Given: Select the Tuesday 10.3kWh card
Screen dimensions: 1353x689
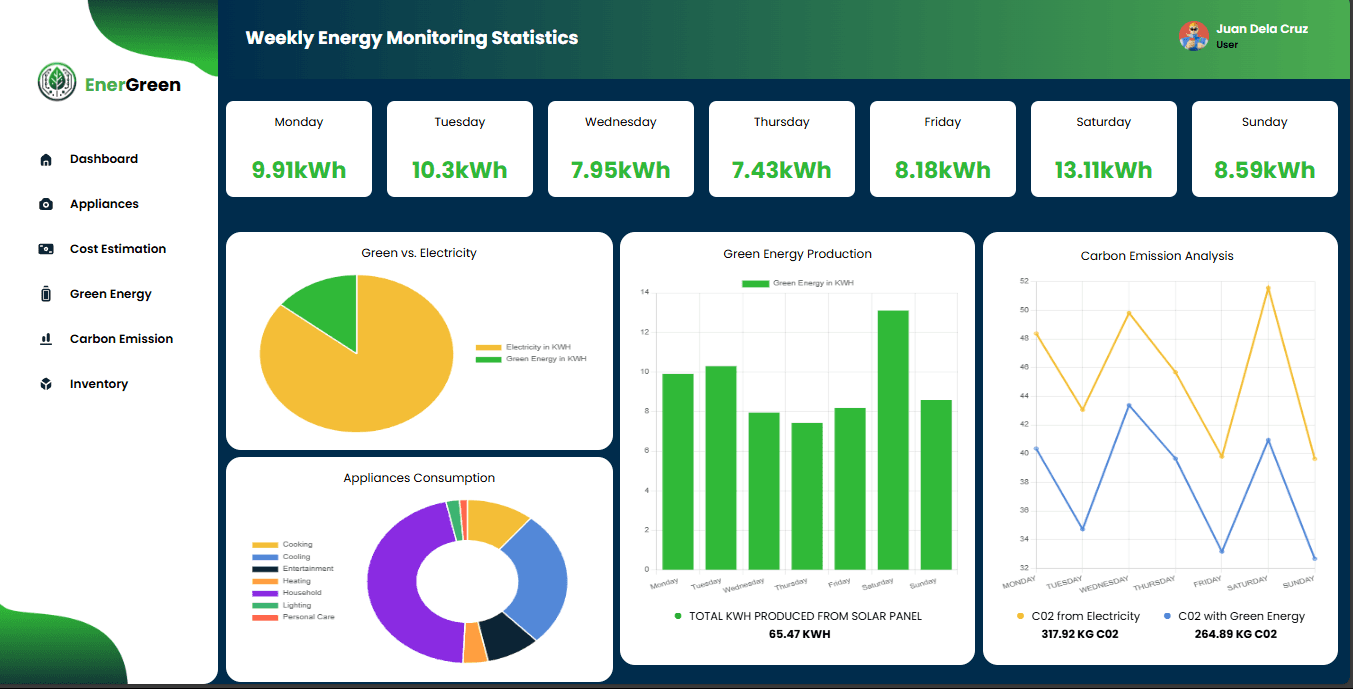Looking at the screenshot, I should [460, 149].
